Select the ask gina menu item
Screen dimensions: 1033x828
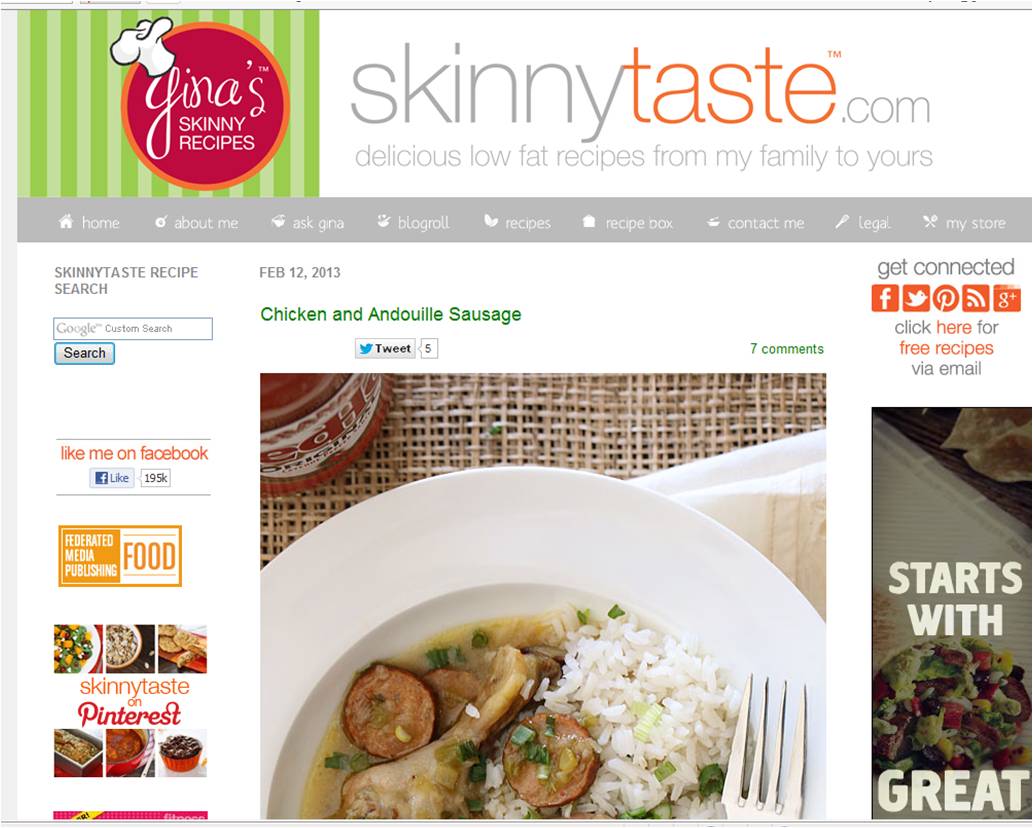click(x=308, y=223)
